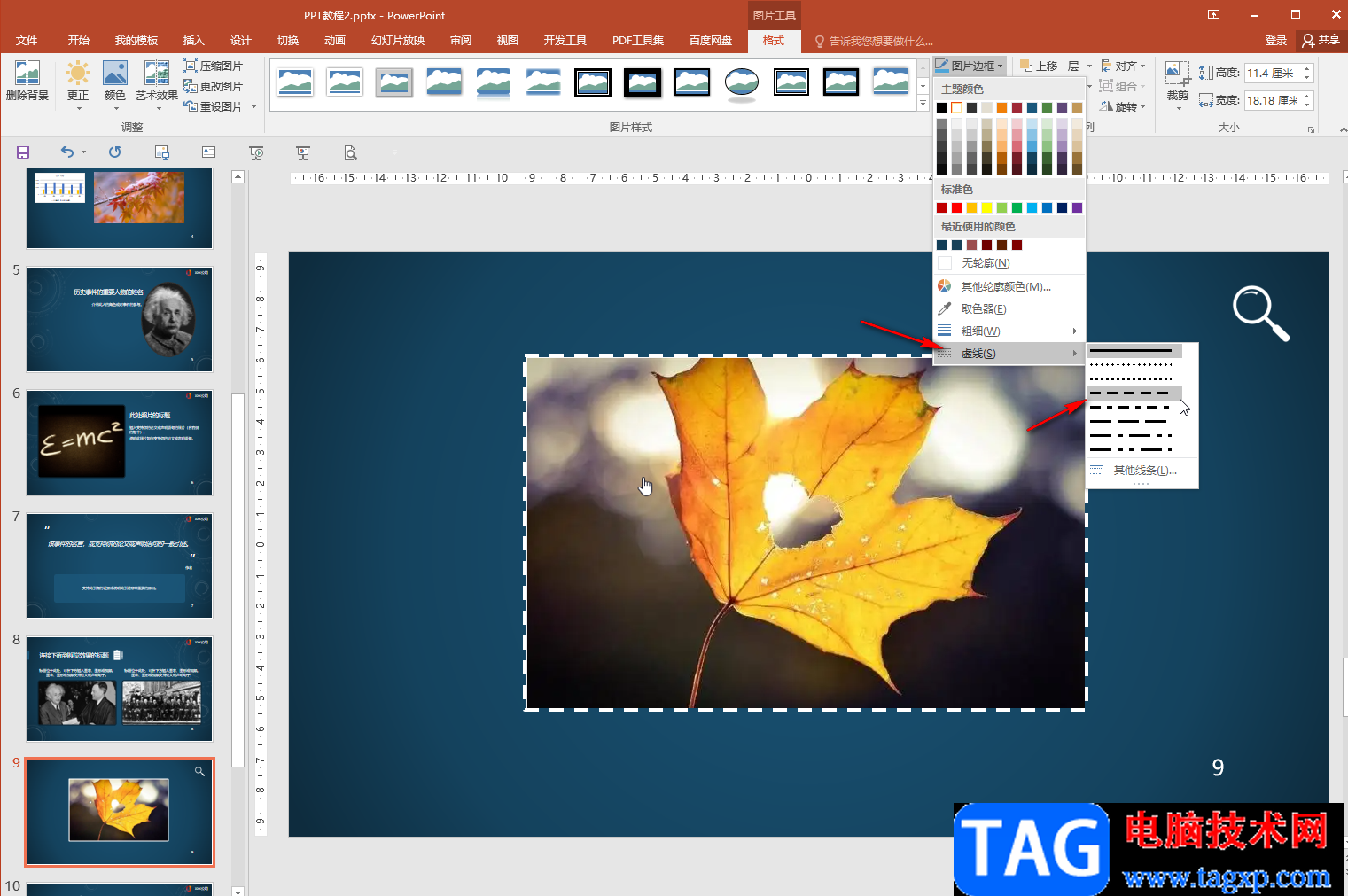Apply the oval picture style
Viewport: 1348px width, 896px height.
click(x=742, y=82)
